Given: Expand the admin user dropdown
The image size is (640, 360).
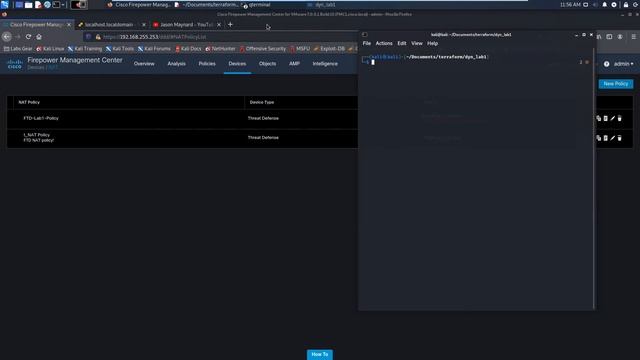Looking at the screenshot, I should 624,64.
